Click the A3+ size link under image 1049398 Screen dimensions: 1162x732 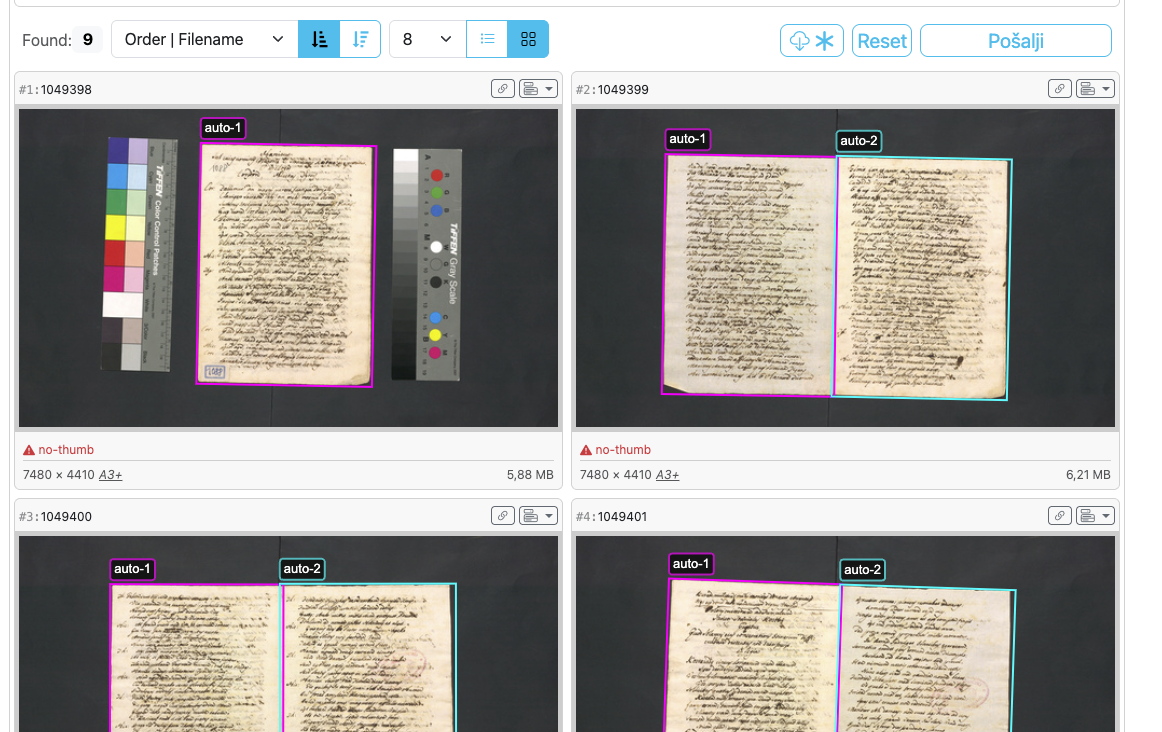pos(110,475)
